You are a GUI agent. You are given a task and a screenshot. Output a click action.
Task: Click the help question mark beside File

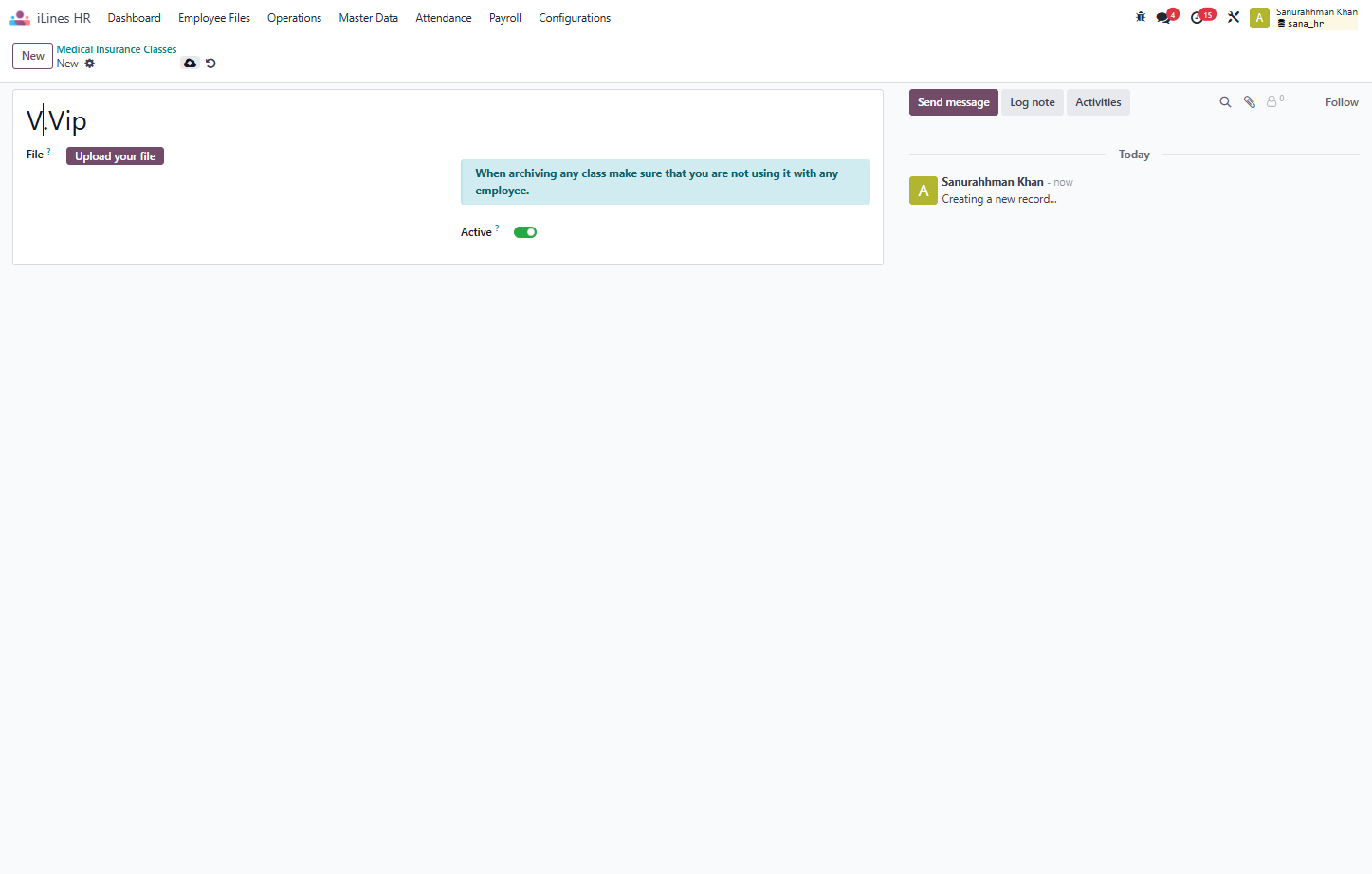click(49, 151)
